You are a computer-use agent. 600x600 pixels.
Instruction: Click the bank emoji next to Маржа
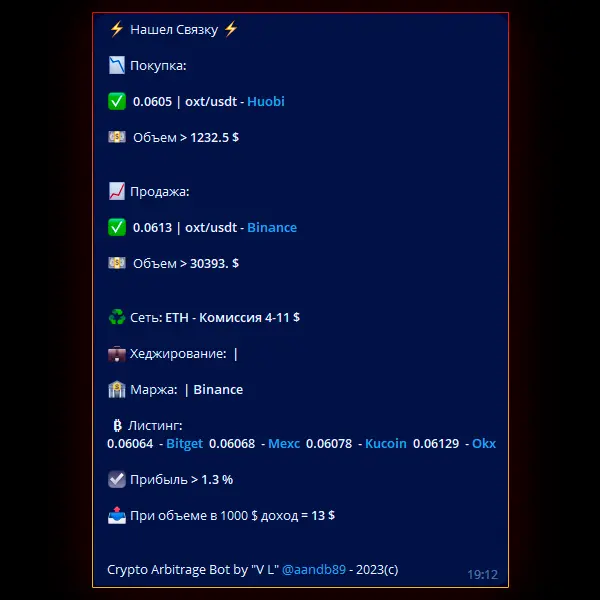tap(117, 390)
